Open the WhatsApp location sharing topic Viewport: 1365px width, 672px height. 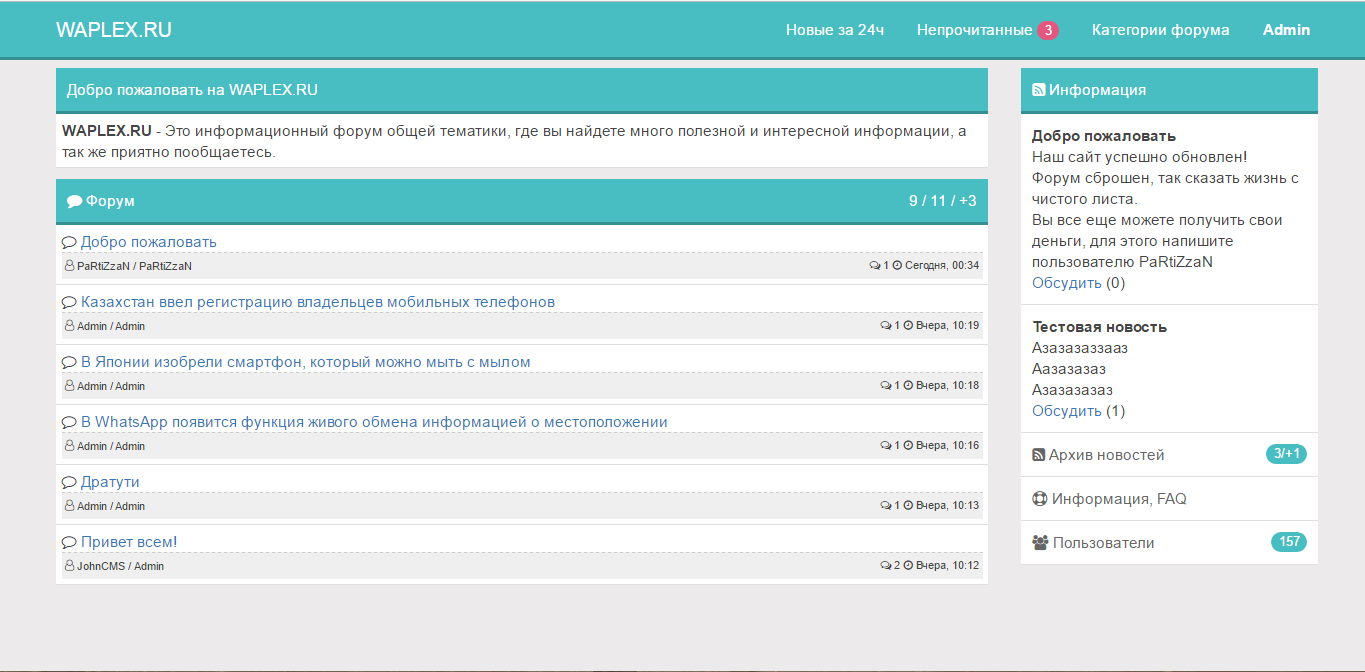click(373, 422)
